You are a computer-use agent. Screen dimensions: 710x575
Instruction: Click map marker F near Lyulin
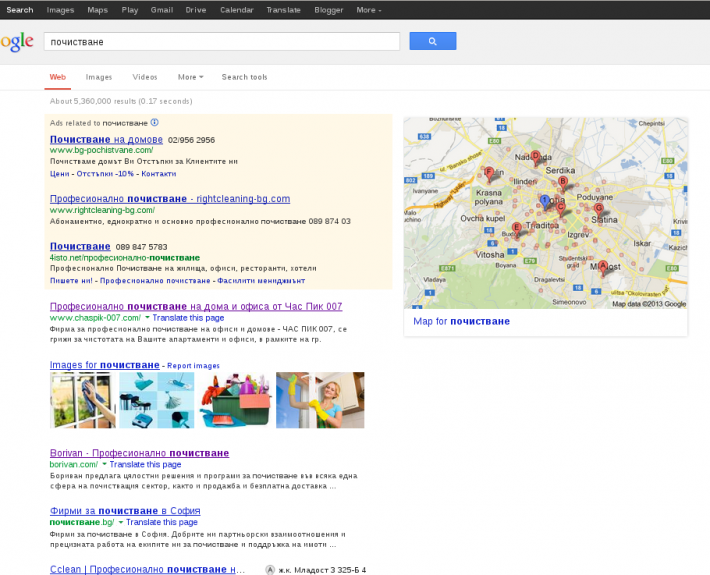pos(489,174)
